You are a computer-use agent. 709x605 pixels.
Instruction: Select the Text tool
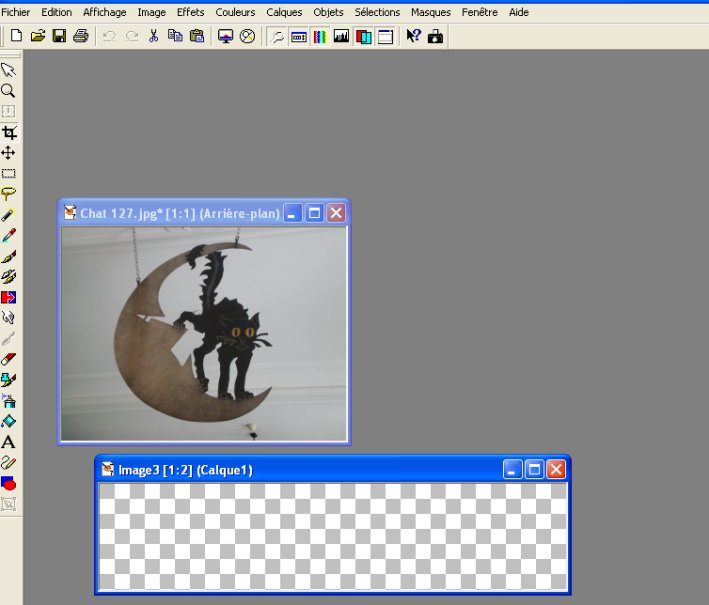[9, 442]
